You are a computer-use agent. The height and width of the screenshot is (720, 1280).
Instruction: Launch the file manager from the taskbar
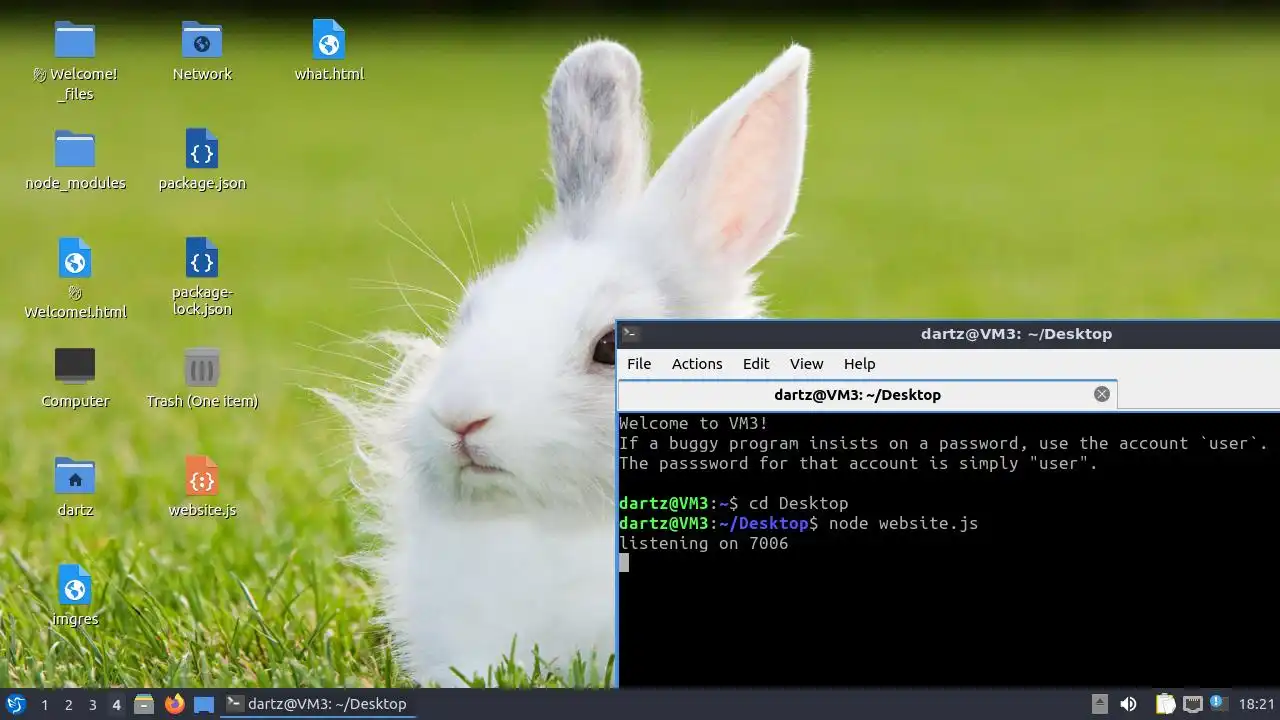pos(144,704)
